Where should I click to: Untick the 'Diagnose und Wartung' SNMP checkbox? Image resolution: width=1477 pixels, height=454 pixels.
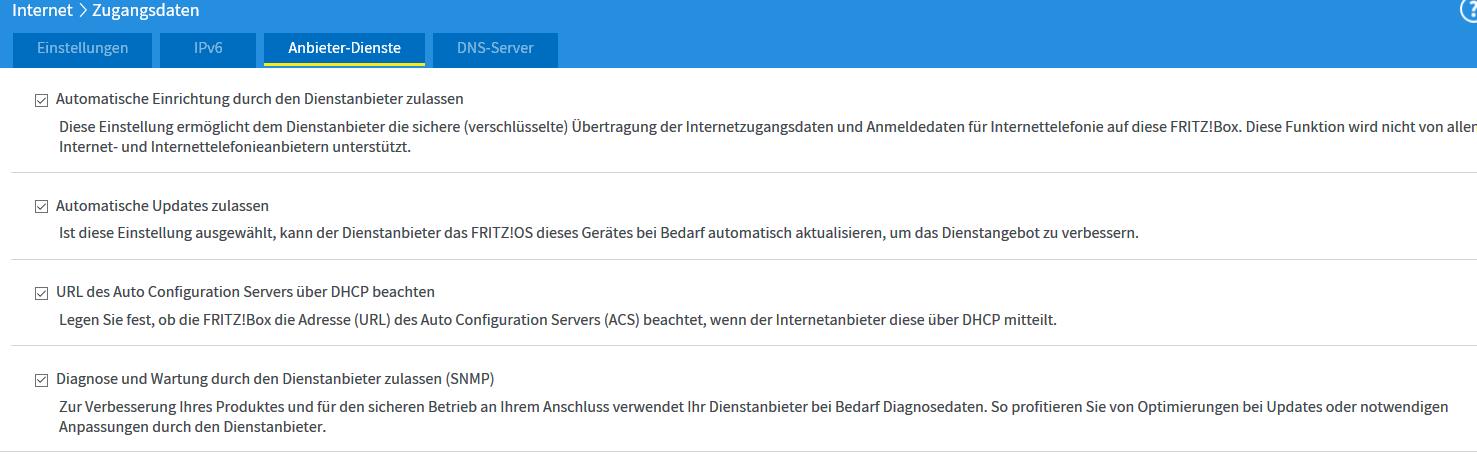tap(41, 380)
